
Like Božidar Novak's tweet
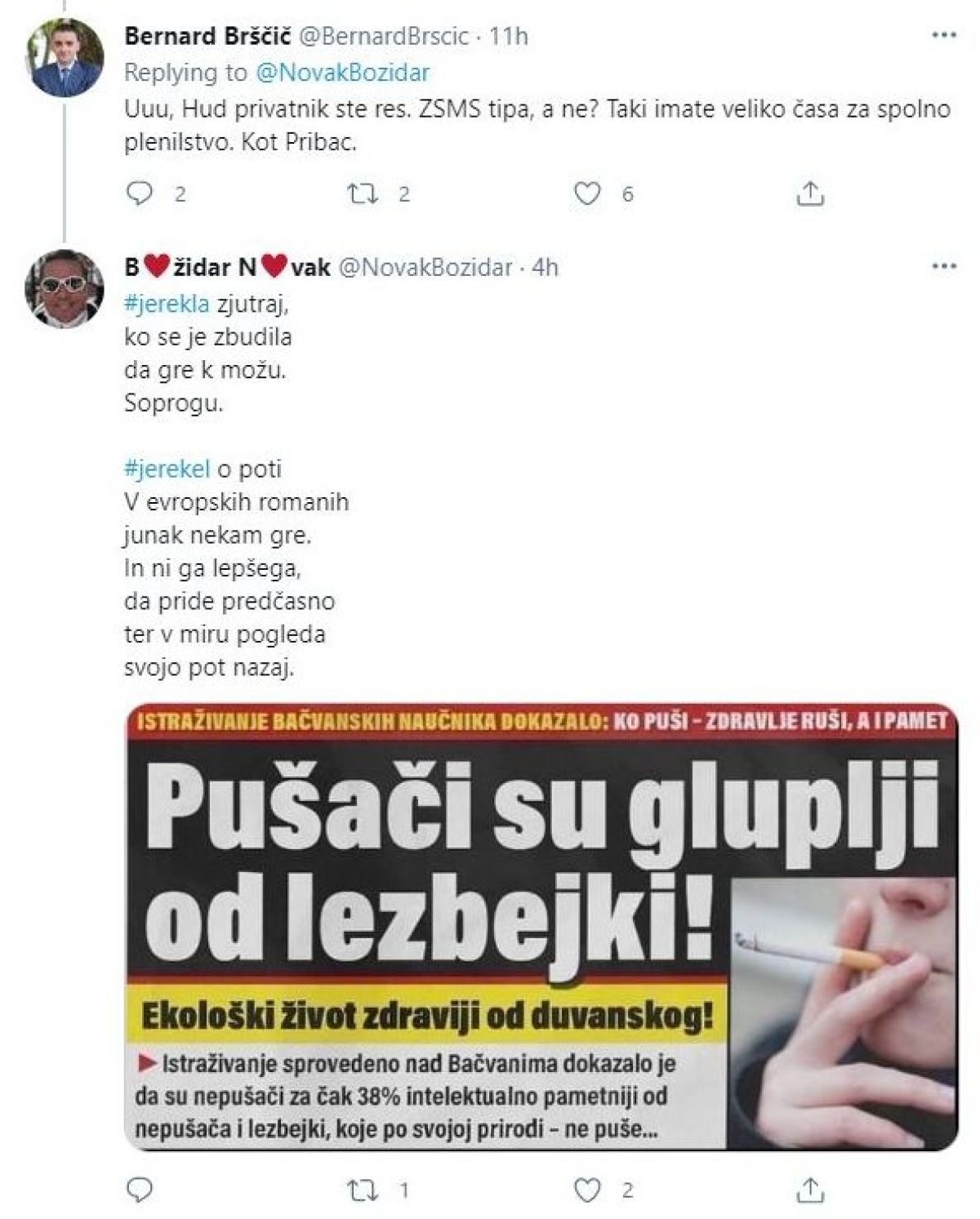tap(587, 1190)
